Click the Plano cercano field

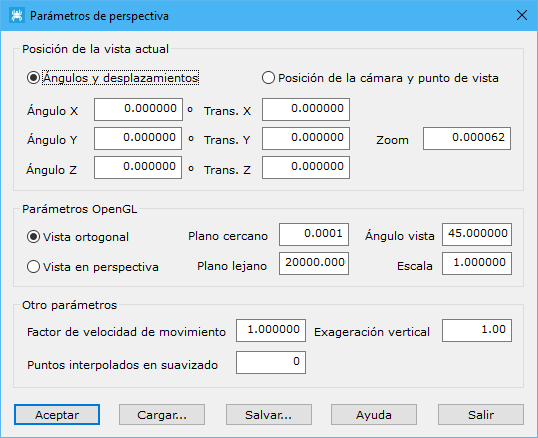tap(314, 234)
